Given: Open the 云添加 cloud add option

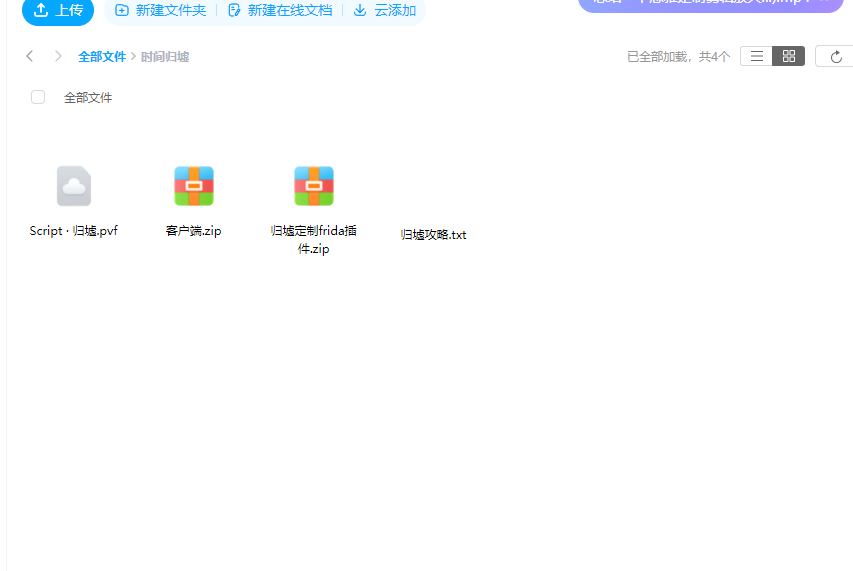Looking at the screenshot, I should (x=385, y=10).
